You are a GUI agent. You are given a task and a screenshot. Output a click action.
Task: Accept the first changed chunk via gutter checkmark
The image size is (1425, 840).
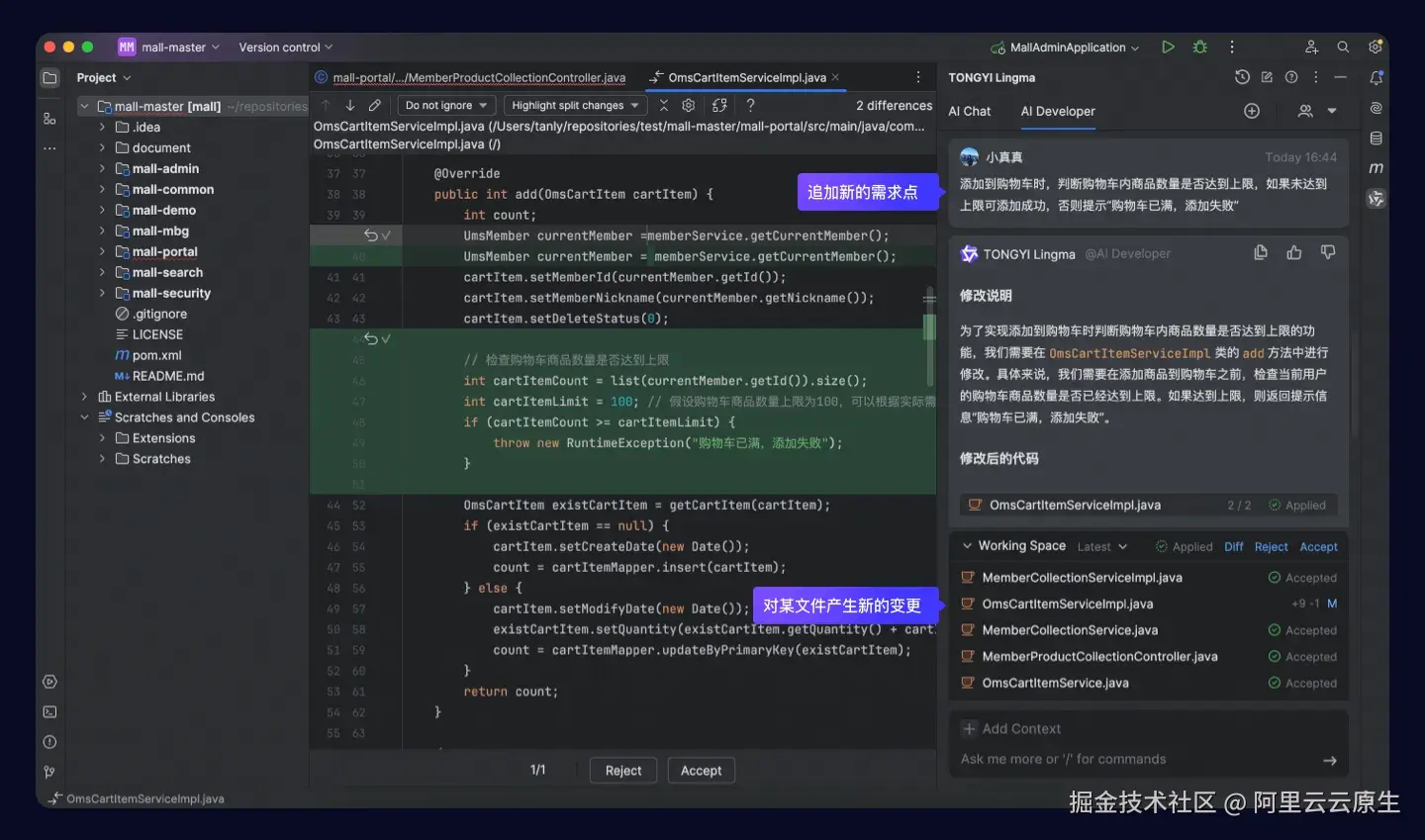(x=386, y=235)
